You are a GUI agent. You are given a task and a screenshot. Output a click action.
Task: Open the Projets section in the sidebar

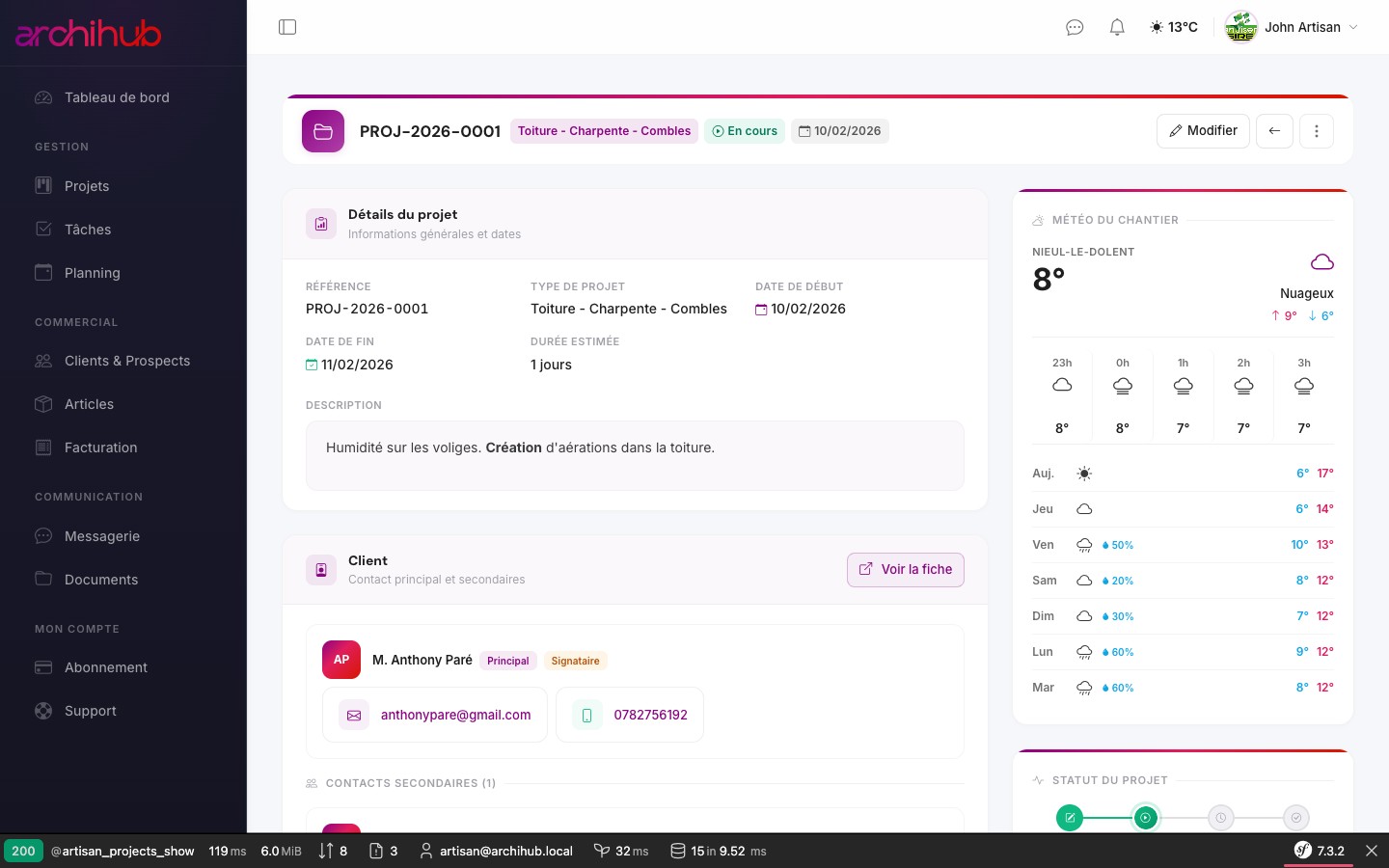click(x=87, y=186)
